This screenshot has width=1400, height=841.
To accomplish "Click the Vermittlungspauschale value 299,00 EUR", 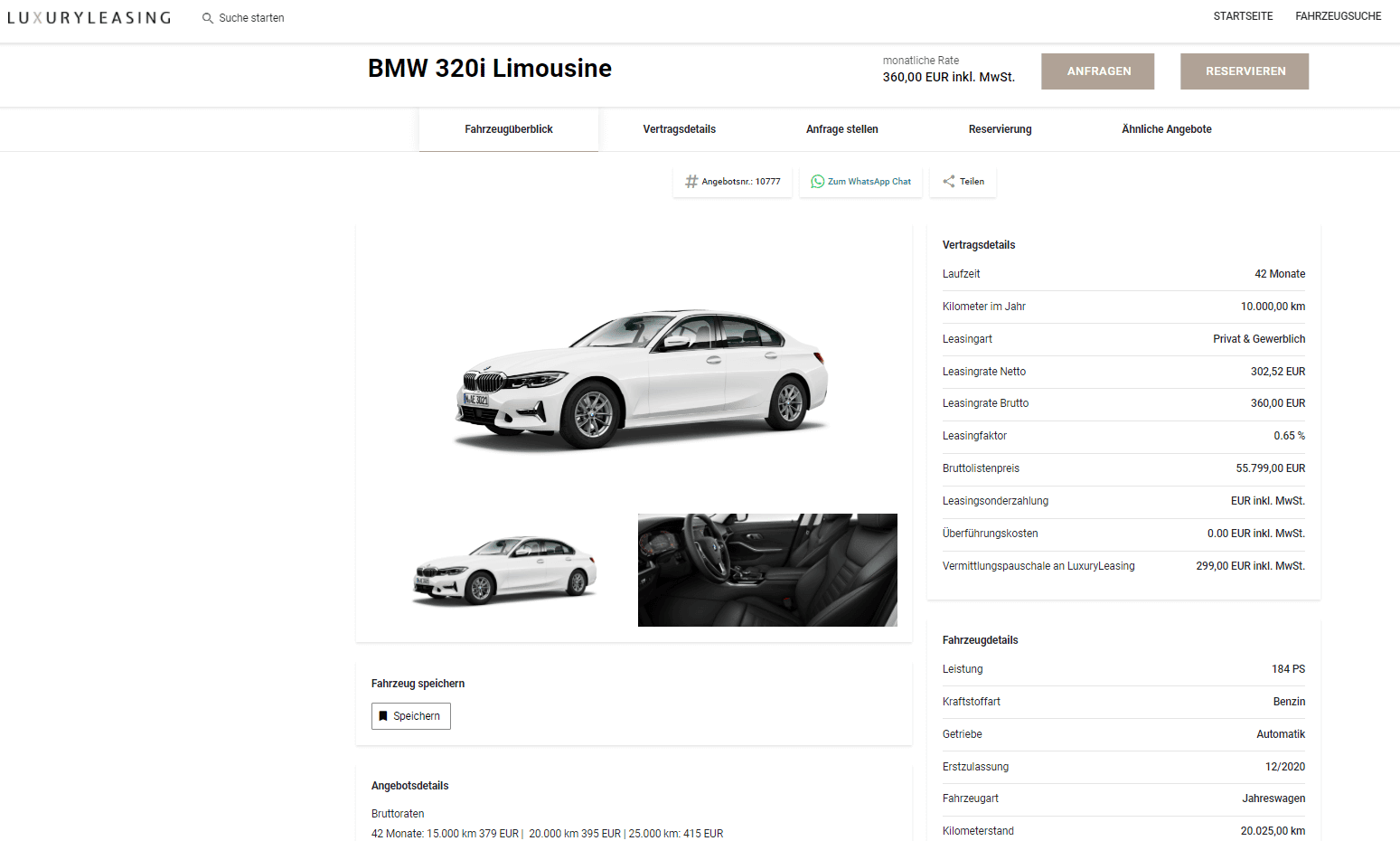I will 1251,566.
